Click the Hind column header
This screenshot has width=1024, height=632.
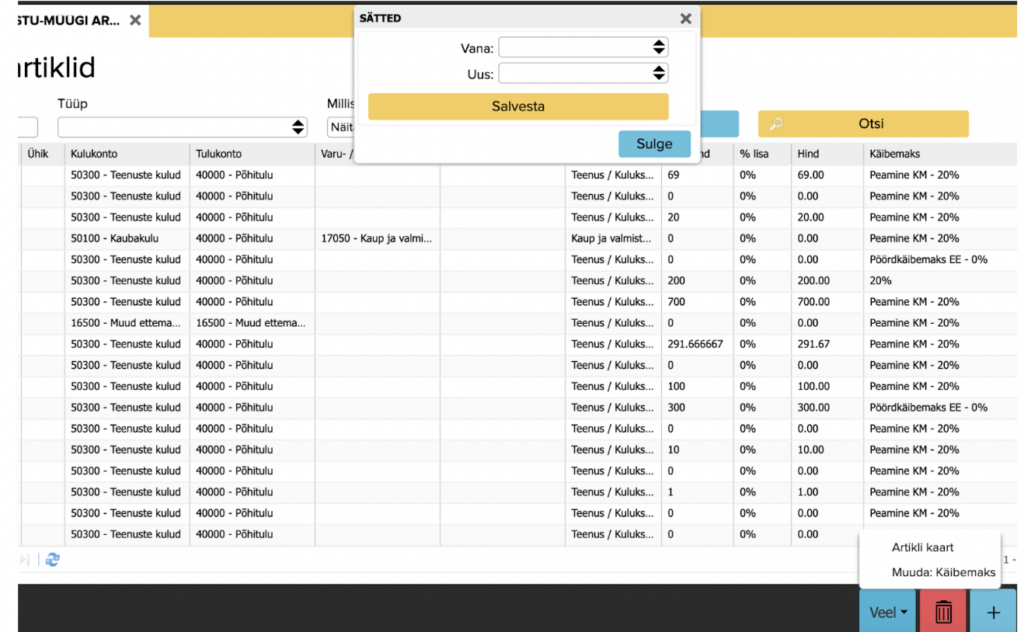(826, 154)
